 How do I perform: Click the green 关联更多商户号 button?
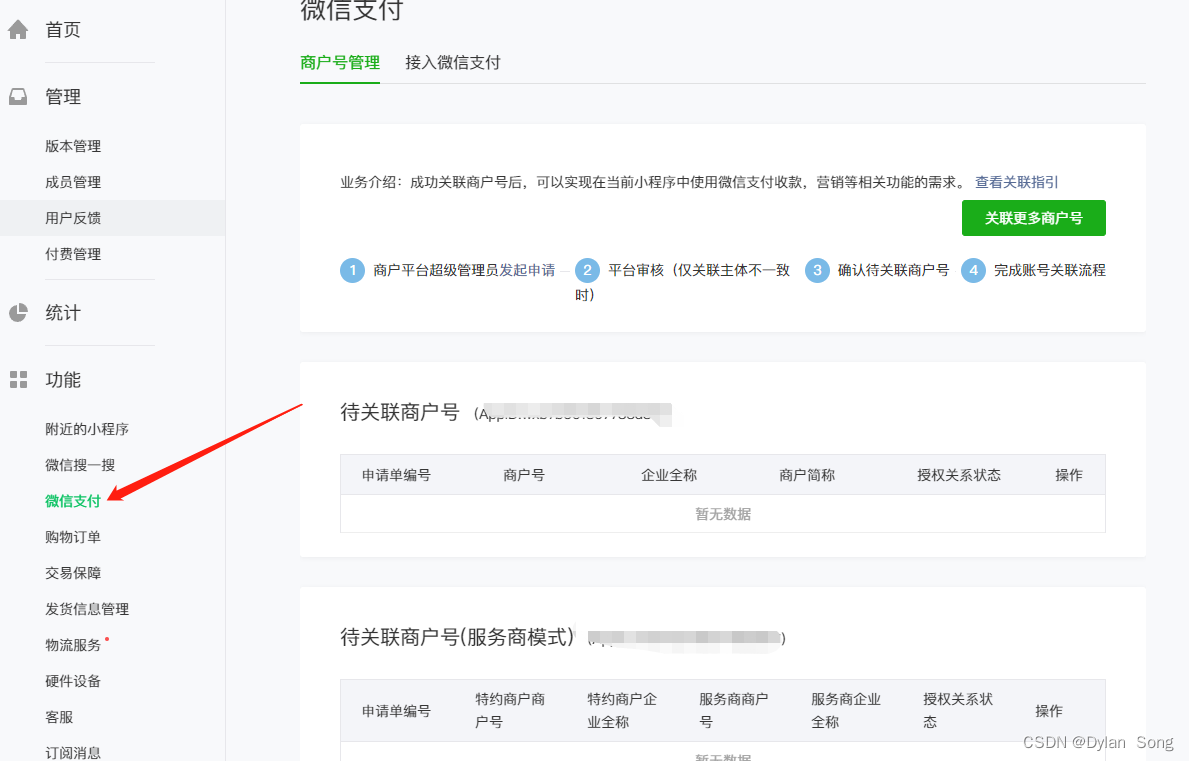click(1034, 218)
